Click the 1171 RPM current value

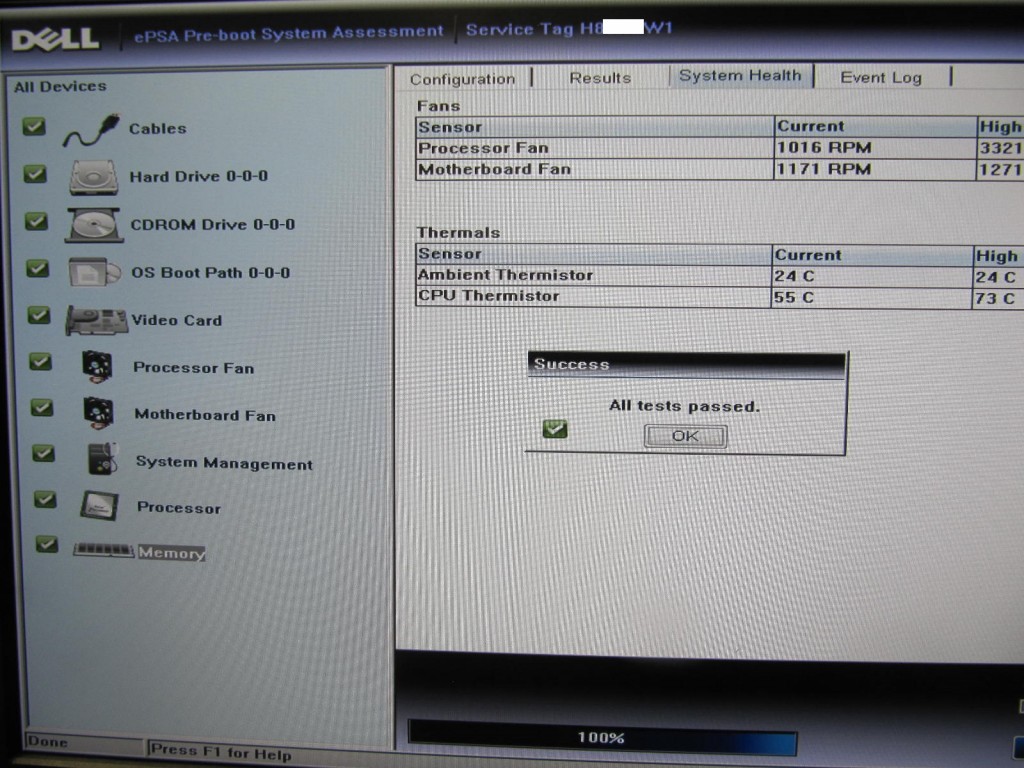(824, 169)
